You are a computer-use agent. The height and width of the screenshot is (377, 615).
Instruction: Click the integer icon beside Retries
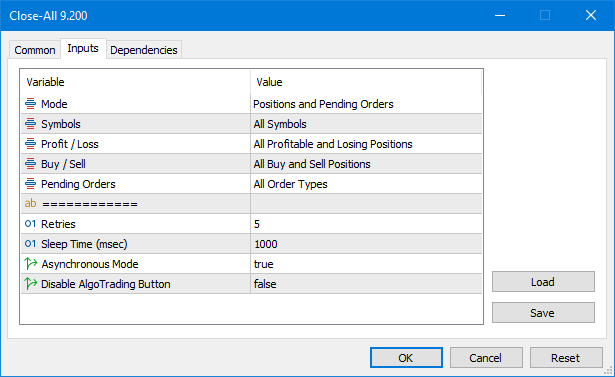coord(30,224)
